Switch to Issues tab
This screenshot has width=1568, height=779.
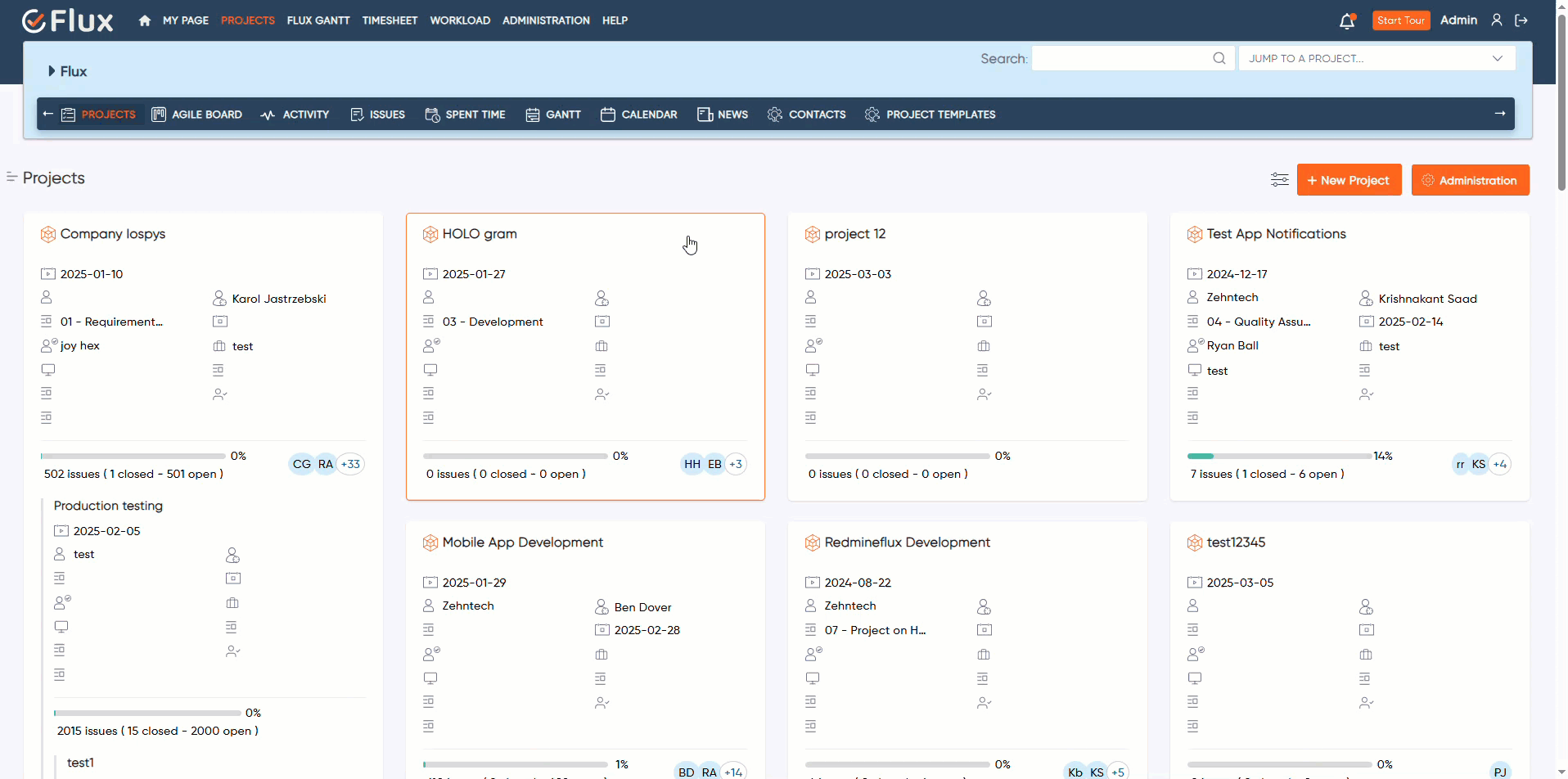click(x=378, y=115)
